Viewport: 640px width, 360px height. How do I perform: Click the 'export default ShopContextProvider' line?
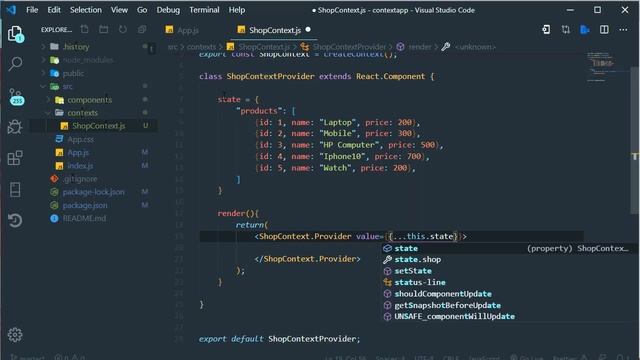pyautogui.click(x=280, y=339)
